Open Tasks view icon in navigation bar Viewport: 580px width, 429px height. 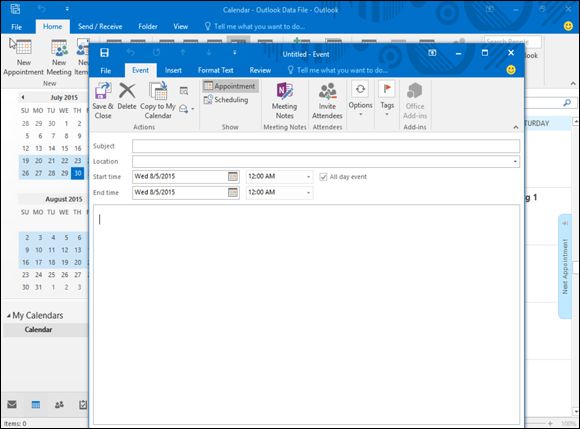coord(83,405)
